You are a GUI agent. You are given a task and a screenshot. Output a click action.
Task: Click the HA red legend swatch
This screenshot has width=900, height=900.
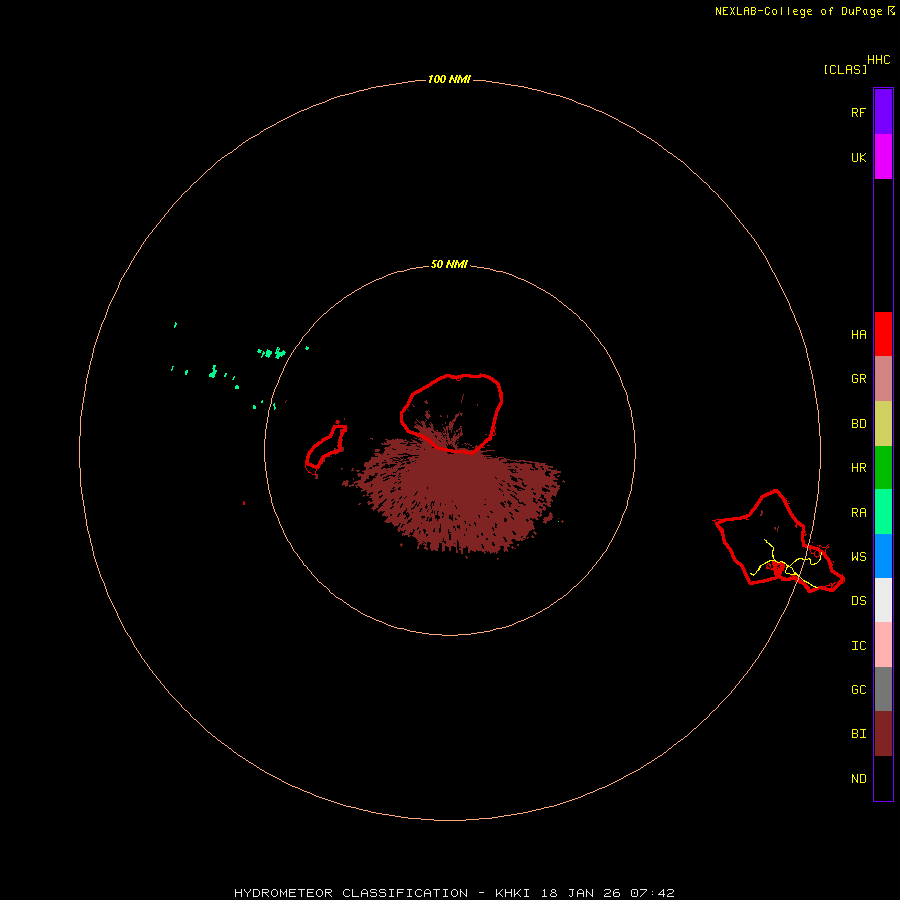(x=883, y=334)
